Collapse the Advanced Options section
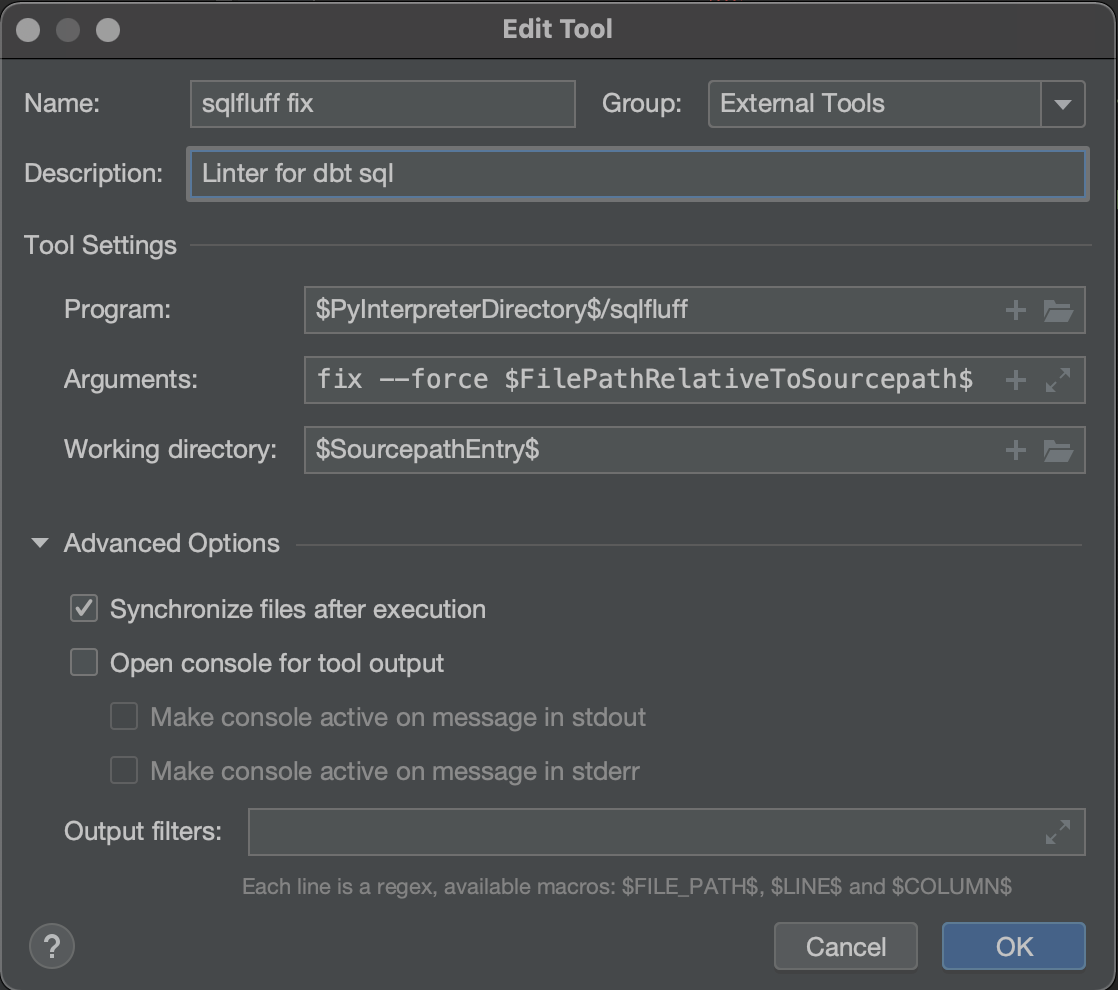Screen dimensions: 1118x990 click(41, 543)
